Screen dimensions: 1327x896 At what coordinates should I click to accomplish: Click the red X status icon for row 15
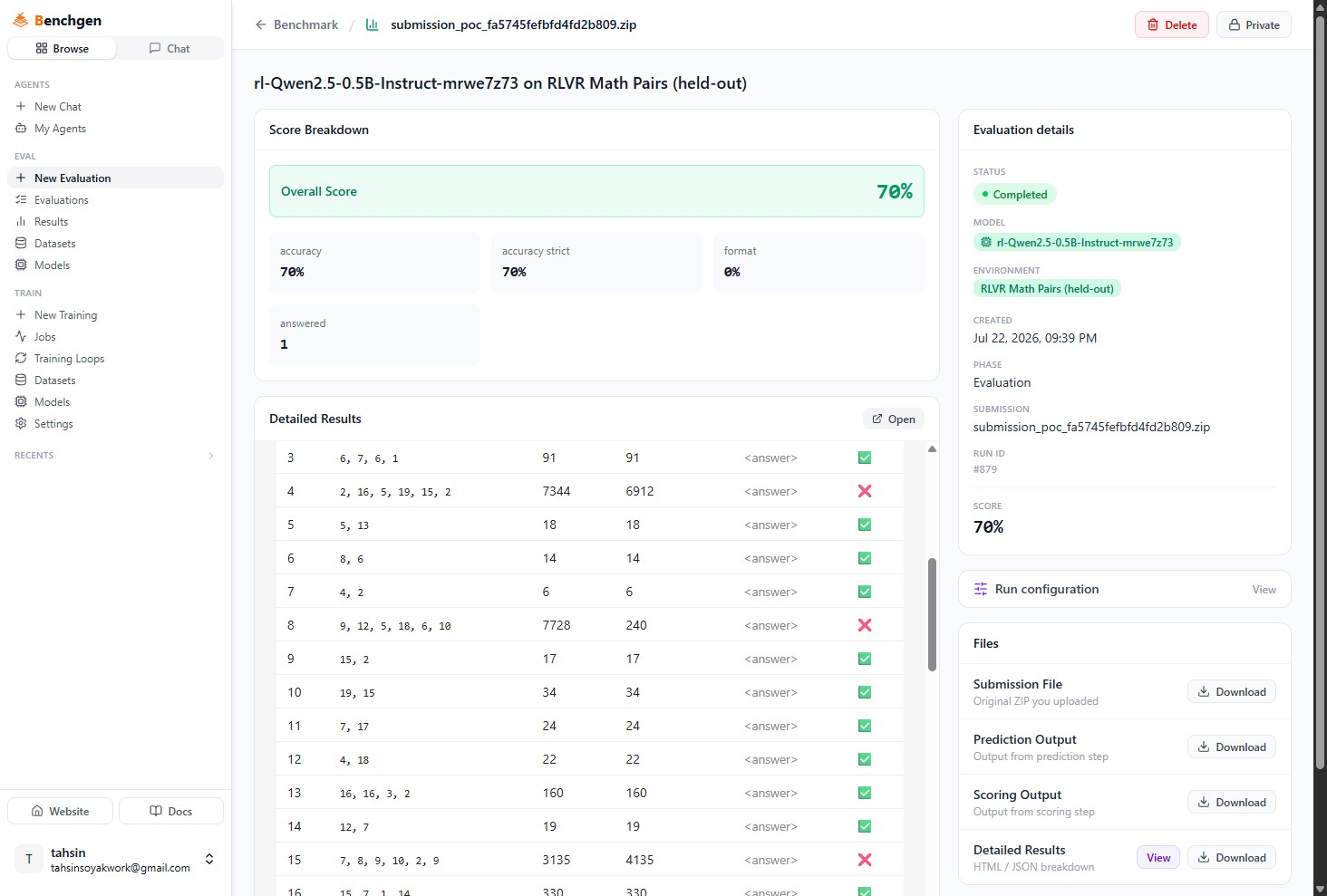865,860
